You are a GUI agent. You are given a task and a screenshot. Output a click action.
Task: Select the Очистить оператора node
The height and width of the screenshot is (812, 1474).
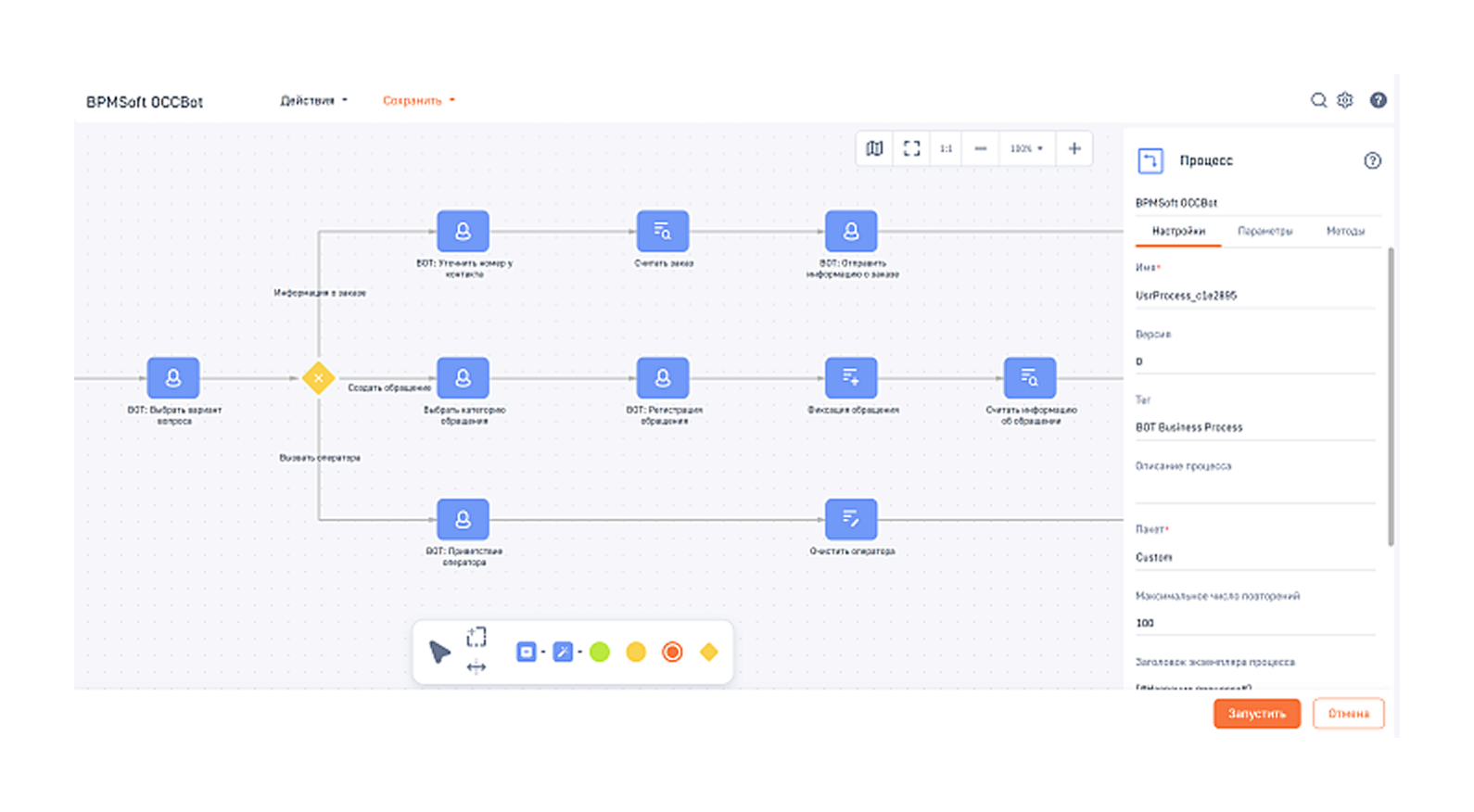coord(851,519)
